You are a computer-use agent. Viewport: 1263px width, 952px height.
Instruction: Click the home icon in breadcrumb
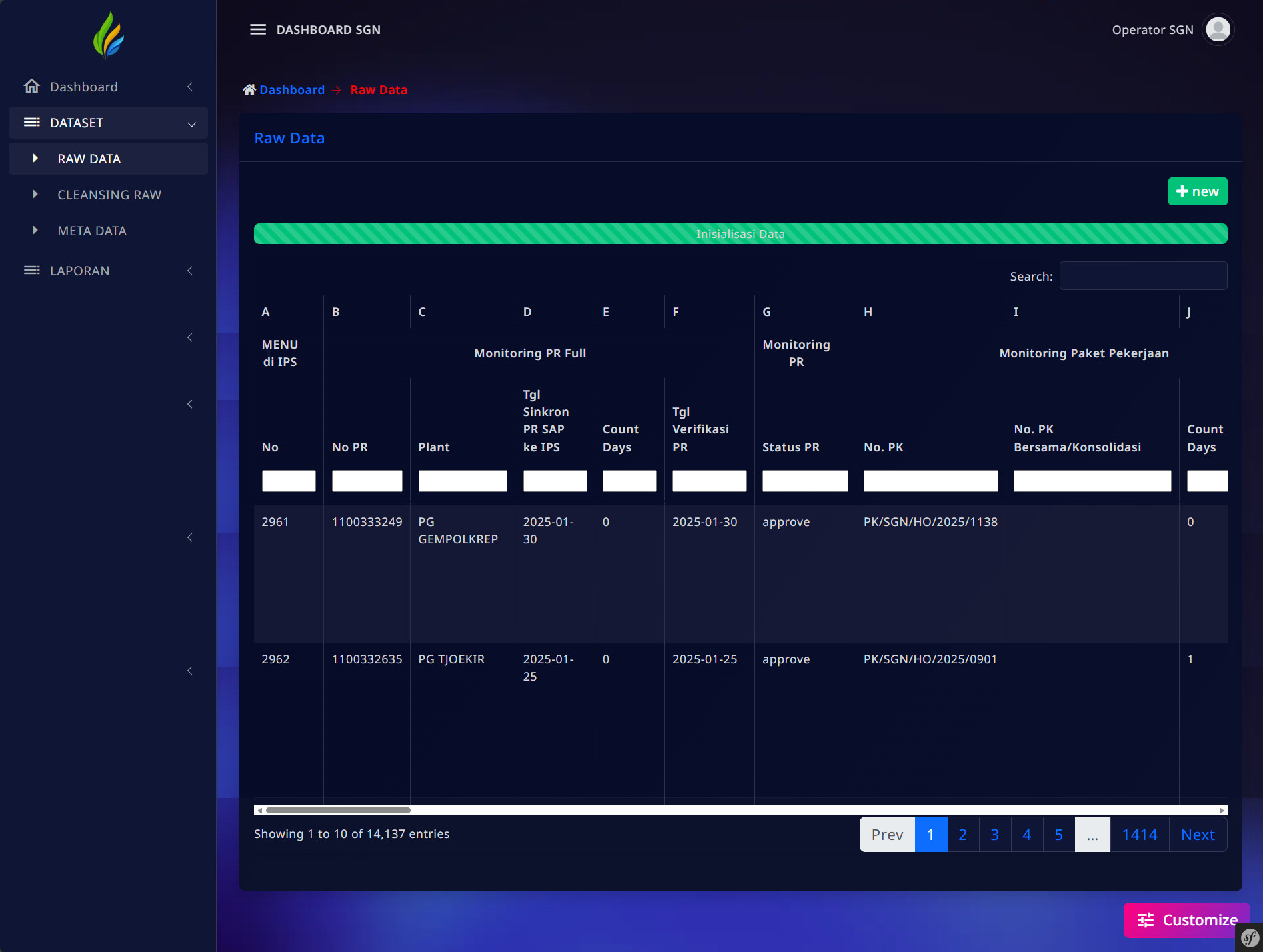(249, 89)
